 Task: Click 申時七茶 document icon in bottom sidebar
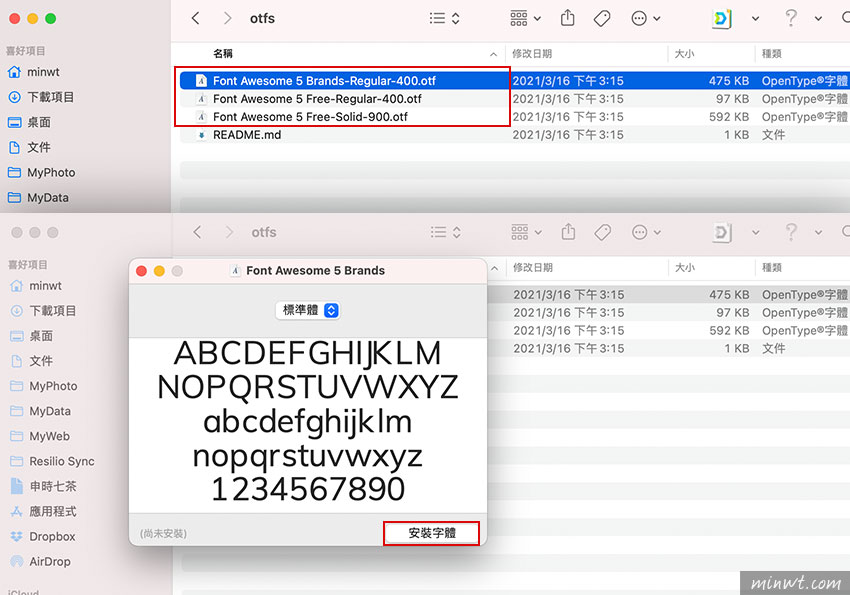[x=17, y=486]
